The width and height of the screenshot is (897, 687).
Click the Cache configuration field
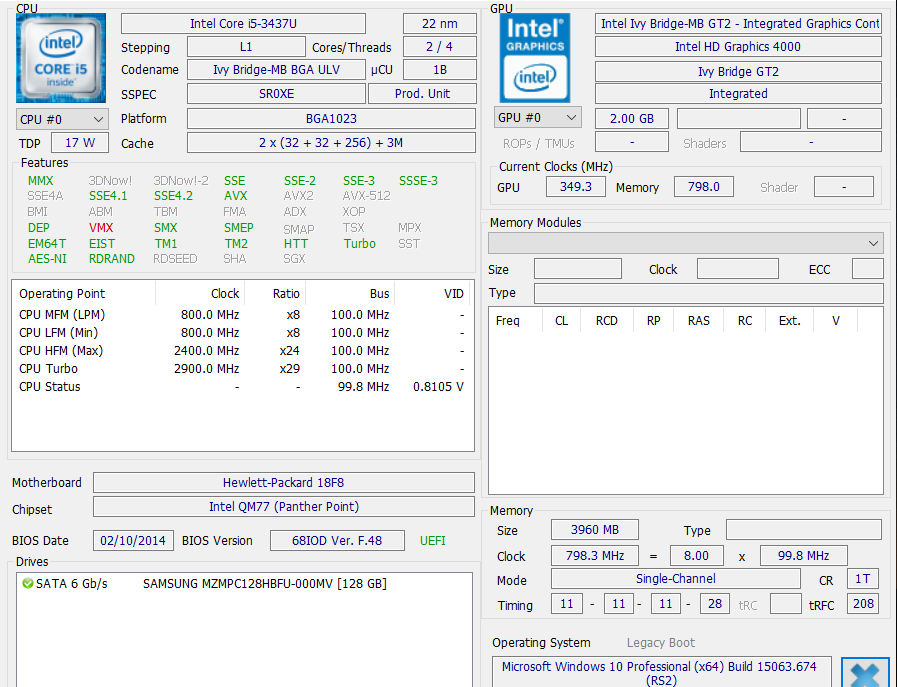tap(331, 143)
